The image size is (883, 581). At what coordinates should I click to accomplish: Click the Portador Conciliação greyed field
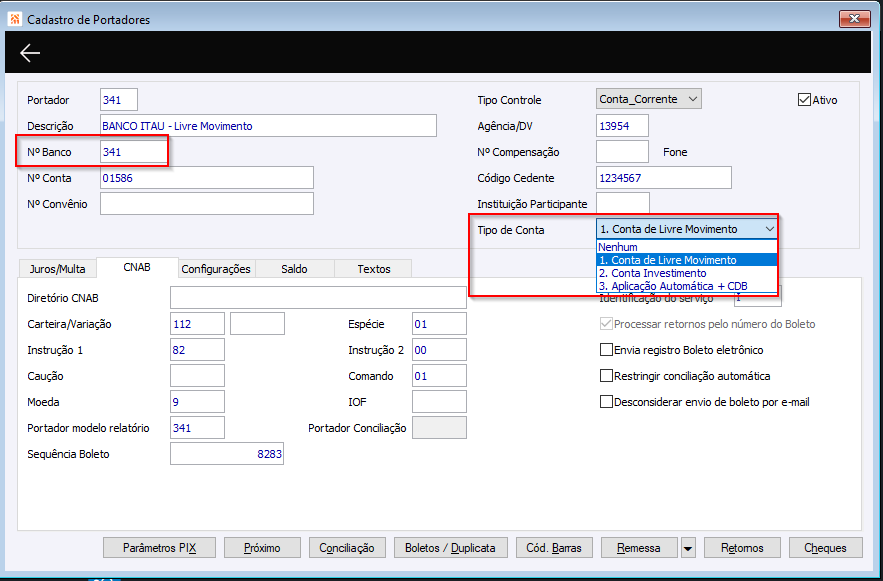point(439,428)
